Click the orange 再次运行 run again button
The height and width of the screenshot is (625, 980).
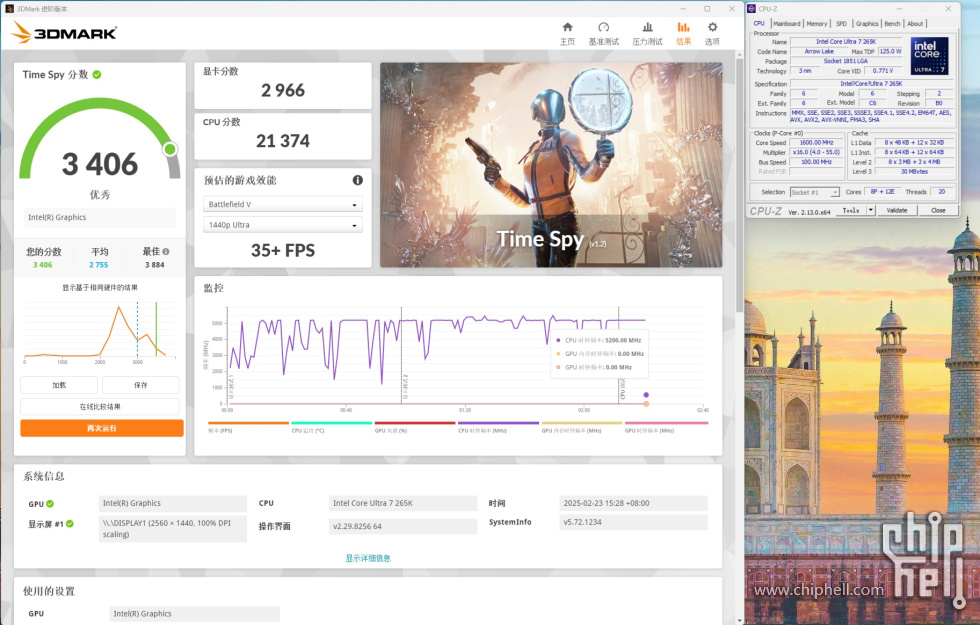click(102, 428)
